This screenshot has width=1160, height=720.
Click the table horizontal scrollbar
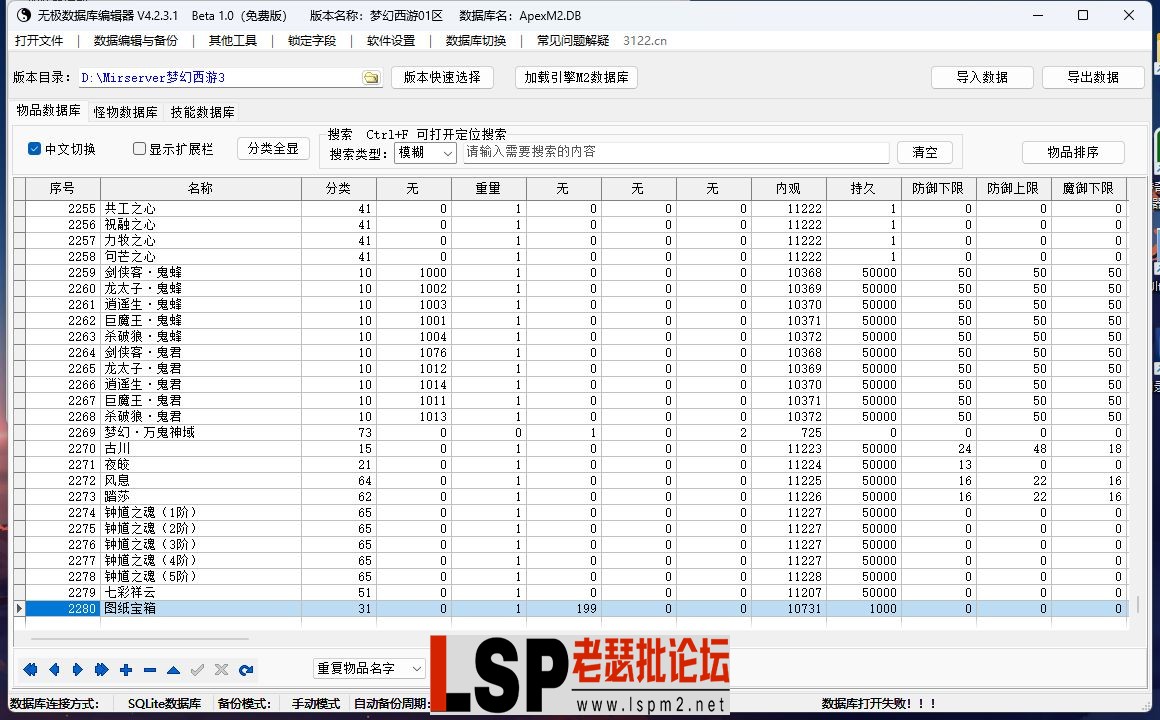pyautogui.click(x=139, y=638)
